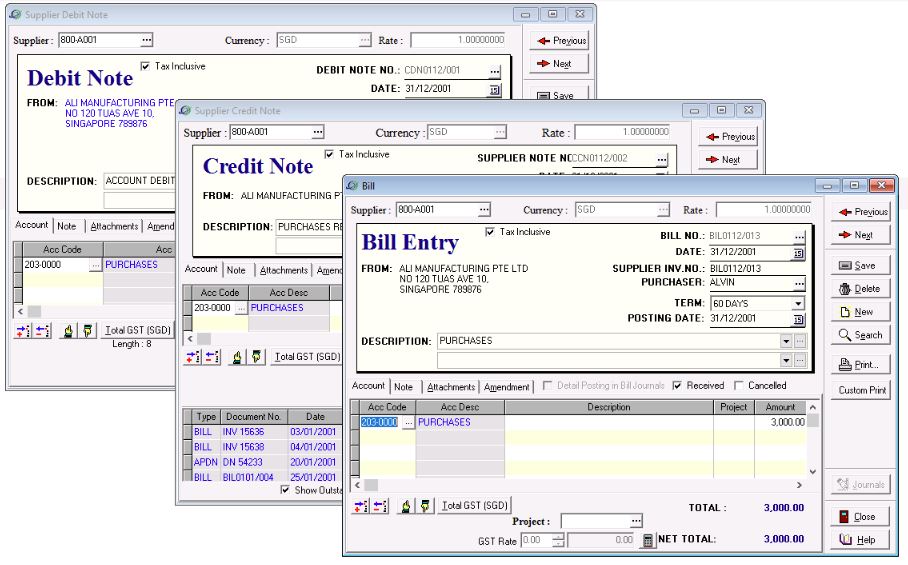Uncheck the Received checkbox
Viewport: 908px width, 565px height.
click(677, 386)
